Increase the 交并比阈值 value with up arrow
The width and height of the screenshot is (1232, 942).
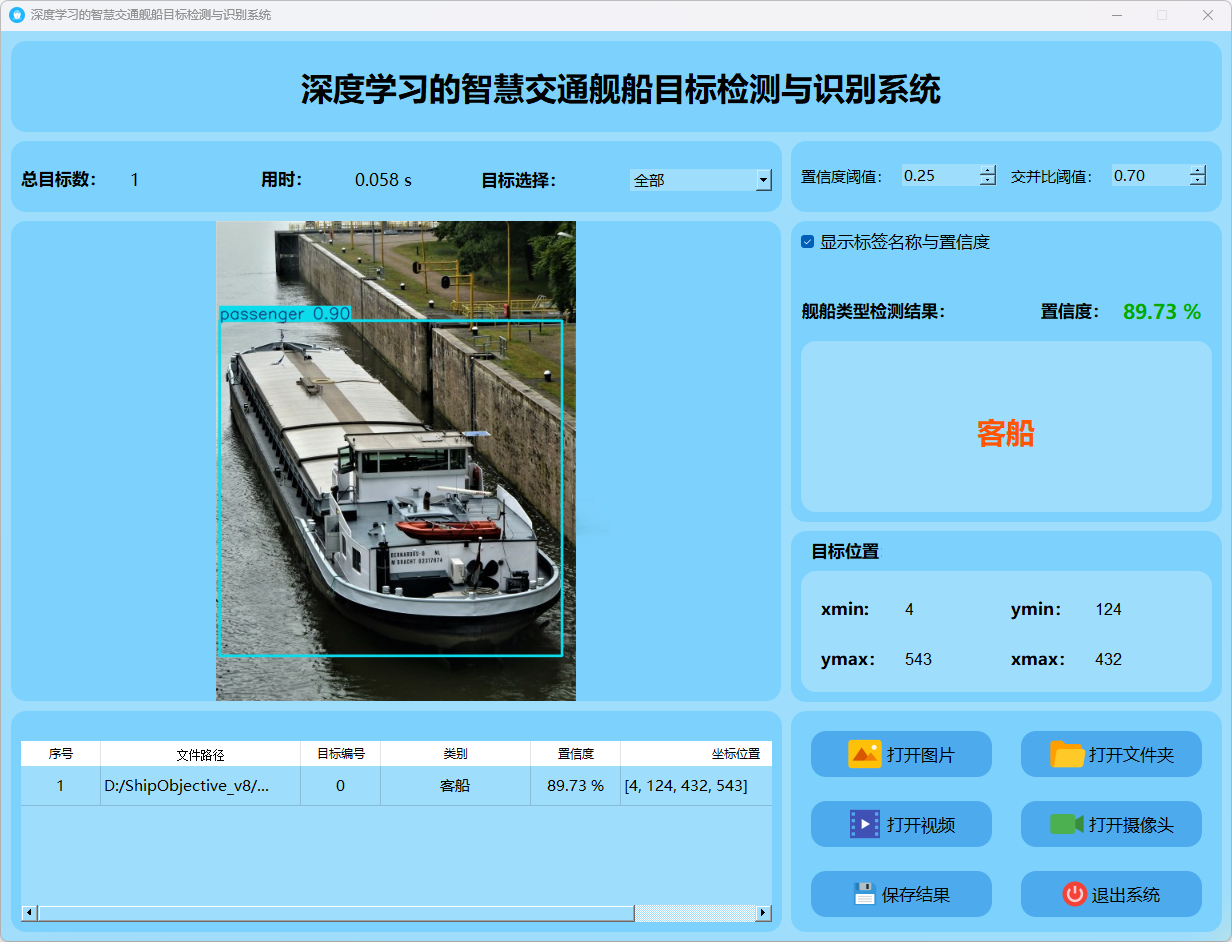[1198, 170]
